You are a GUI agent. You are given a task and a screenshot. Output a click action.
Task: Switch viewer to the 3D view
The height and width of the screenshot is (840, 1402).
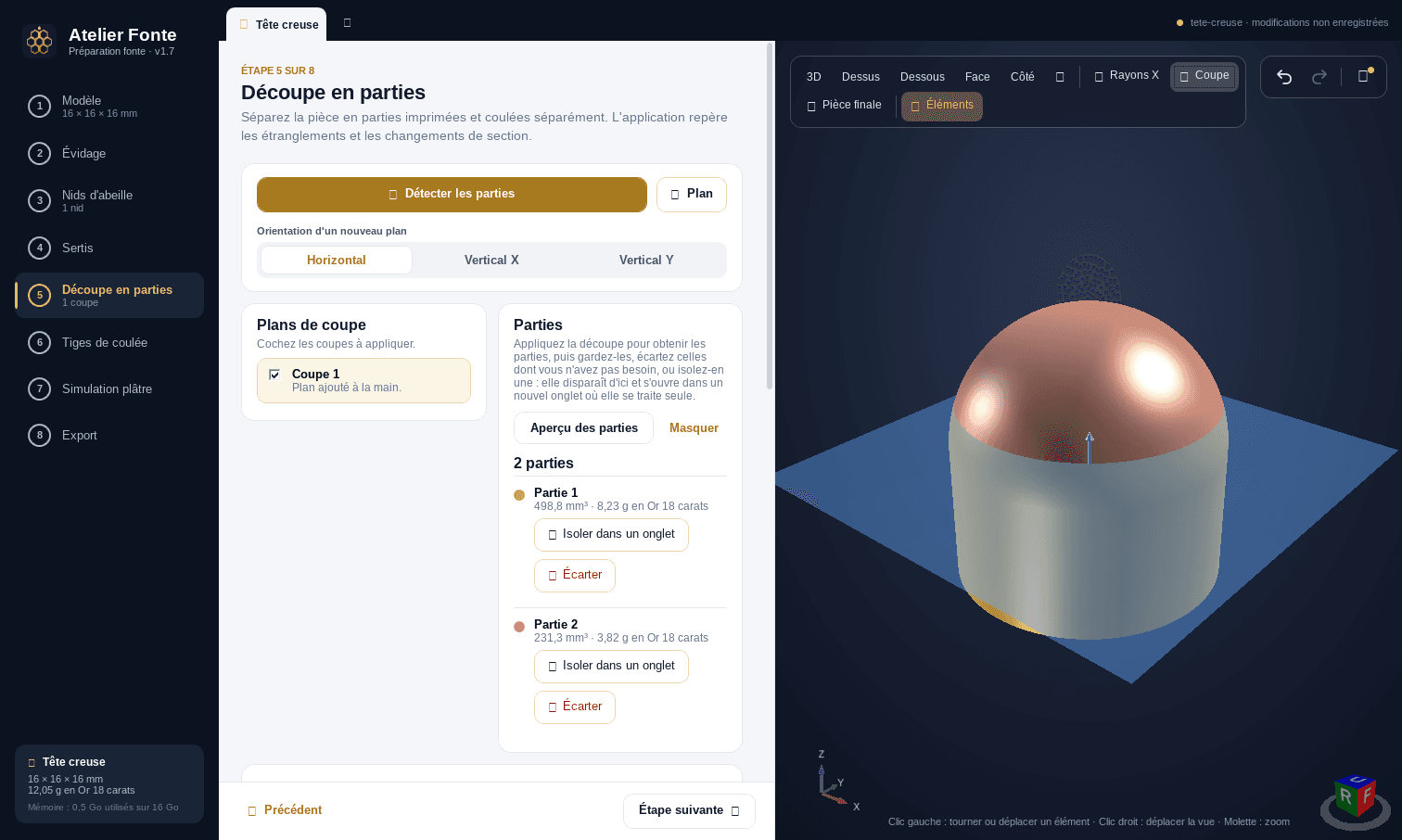click(x=814, y=77)
